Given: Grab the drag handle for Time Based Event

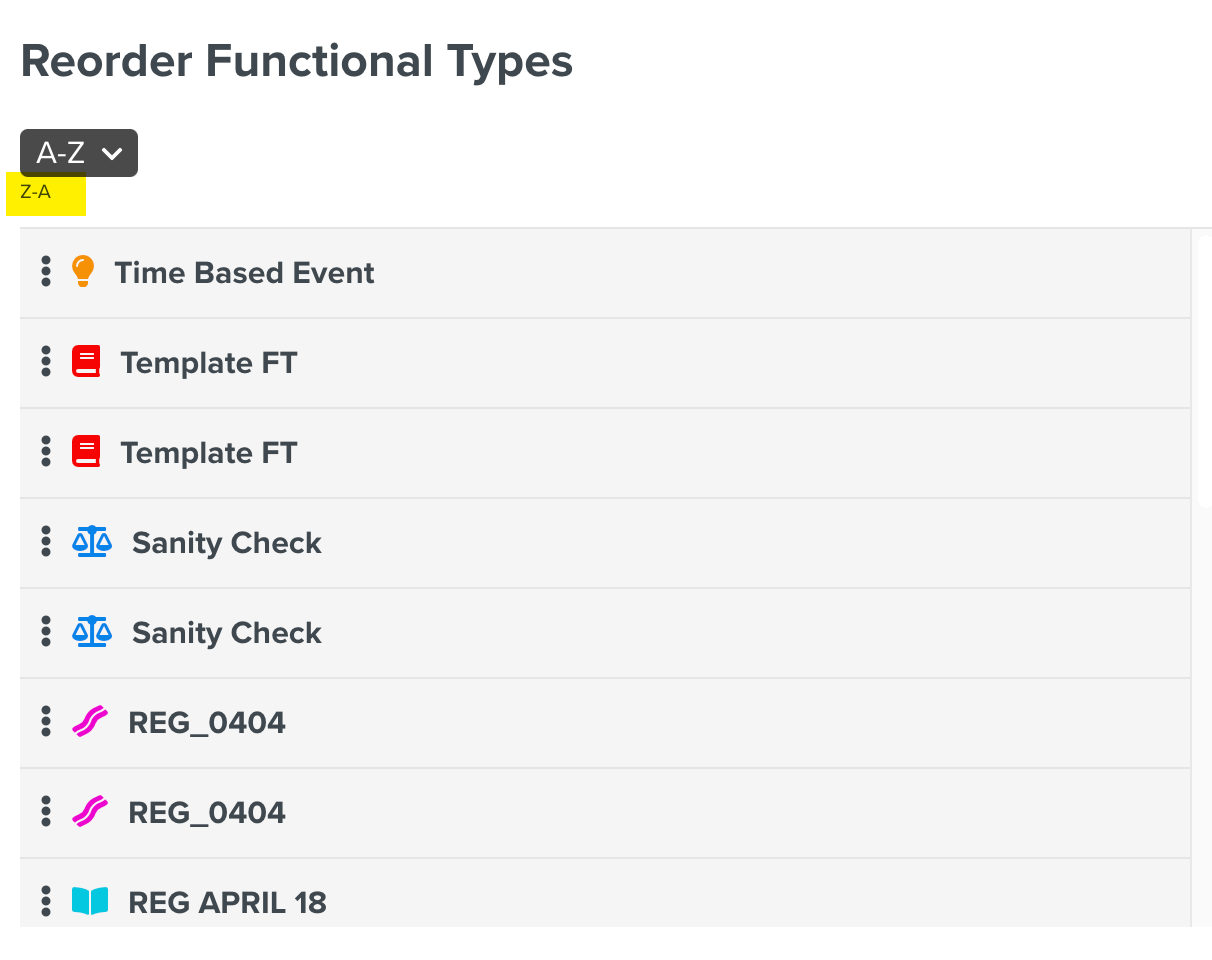Looking at the screenshot, I should tap(46, 272).
